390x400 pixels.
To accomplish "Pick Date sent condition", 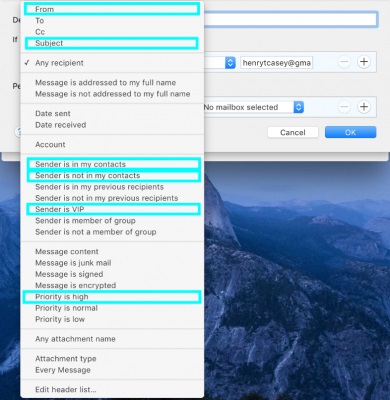I will pos(112,113).
